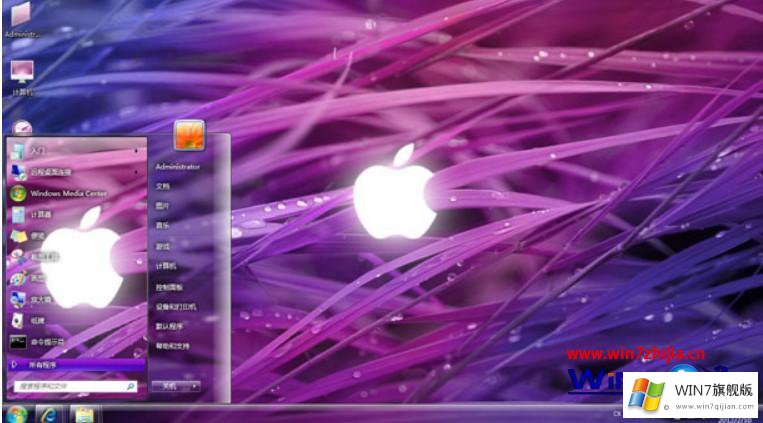Open the Getting Started (入门) program entry

coord(77,151)
